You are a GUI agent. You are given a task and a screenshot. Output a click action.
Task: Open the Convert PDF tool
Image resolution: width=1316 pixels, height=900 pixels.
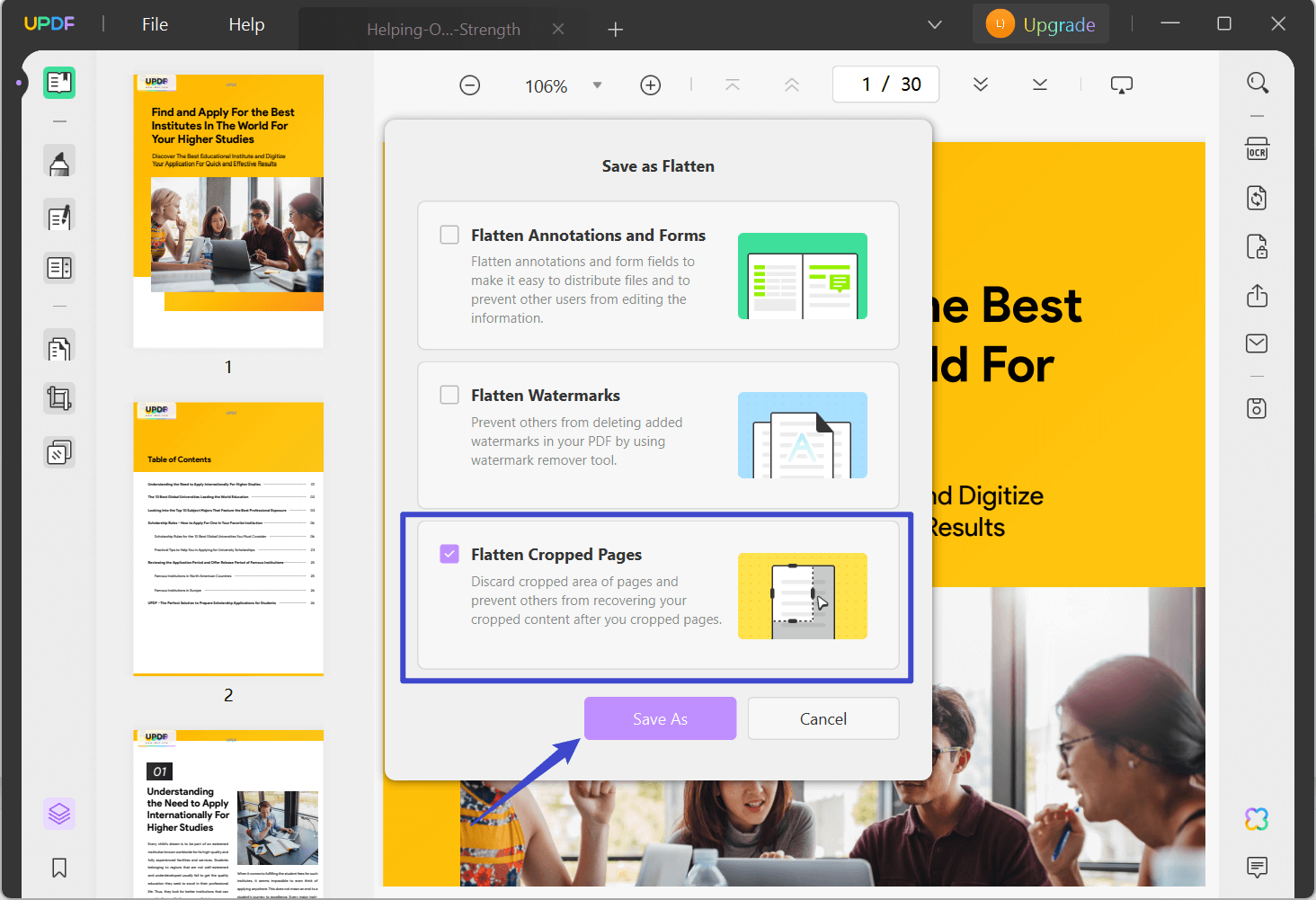click(1257, 197)
